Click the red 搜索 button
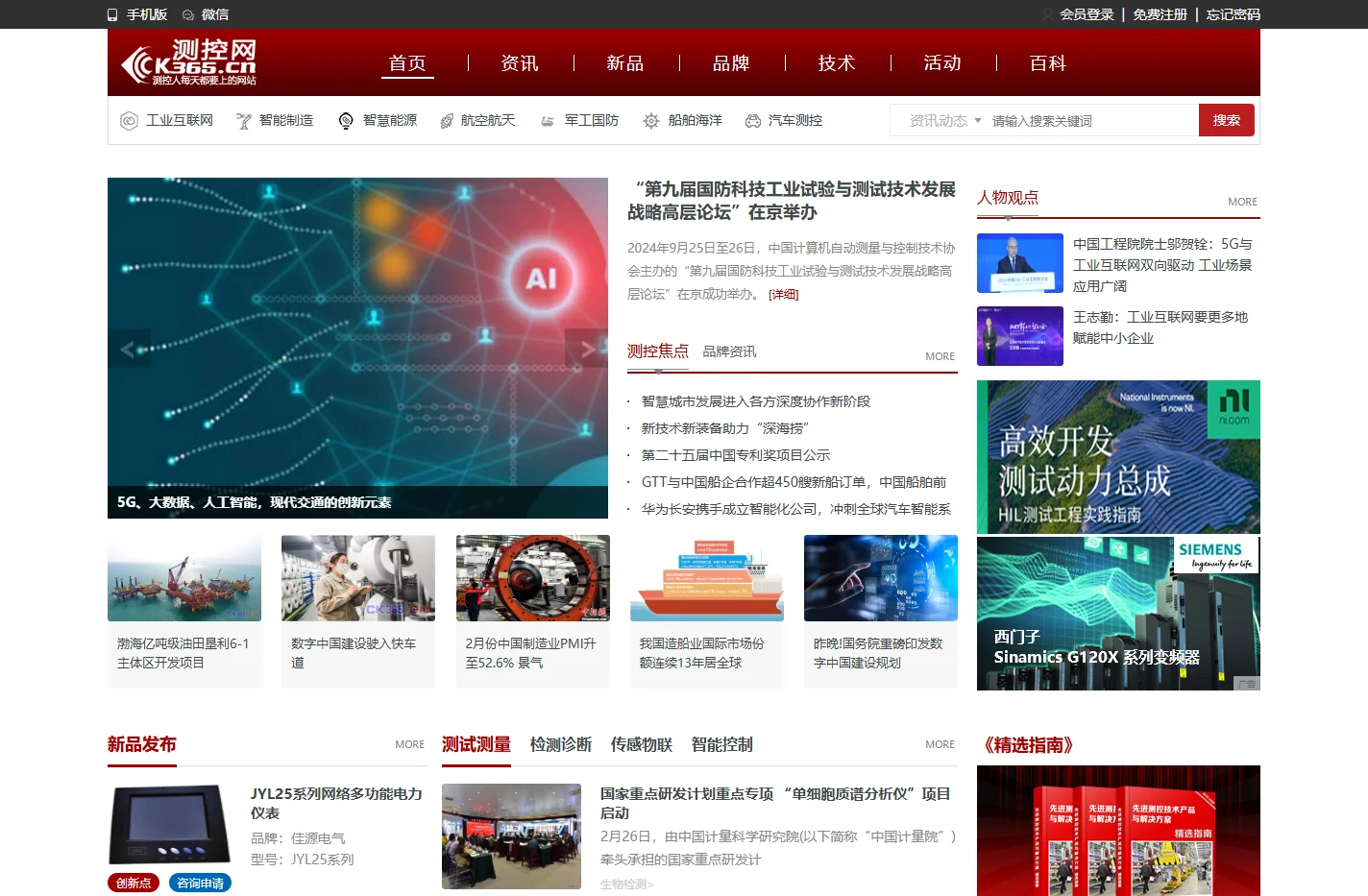The width and height of the screenshot is (1368, 896). point(1227,120)
